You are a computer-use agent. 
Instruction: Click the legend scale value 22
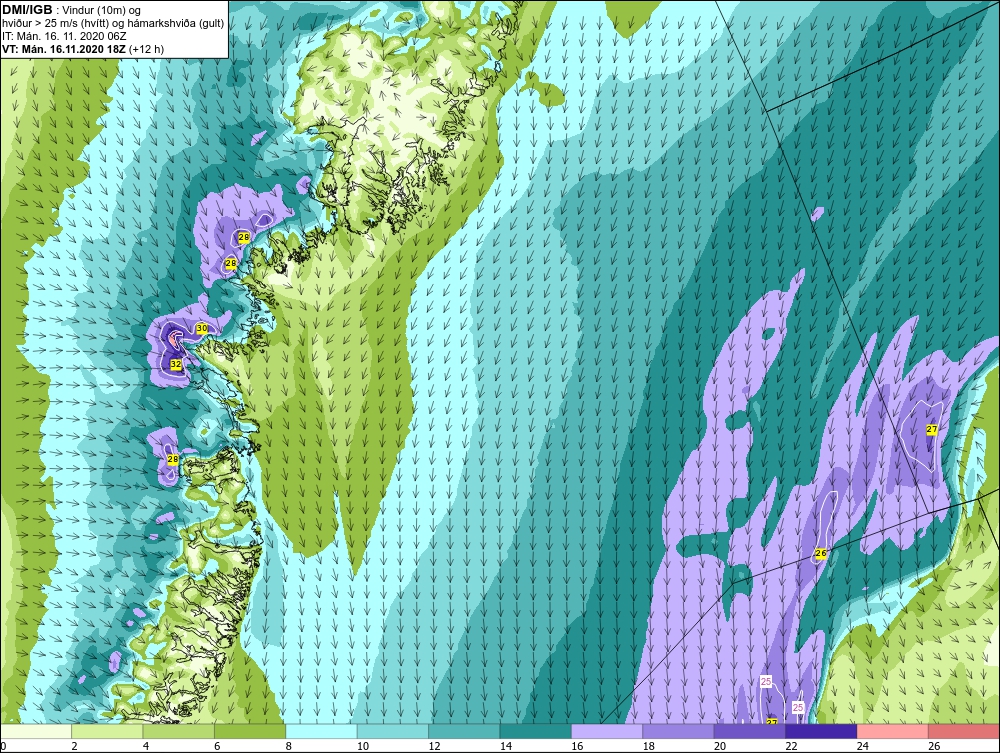pos(791,747)
